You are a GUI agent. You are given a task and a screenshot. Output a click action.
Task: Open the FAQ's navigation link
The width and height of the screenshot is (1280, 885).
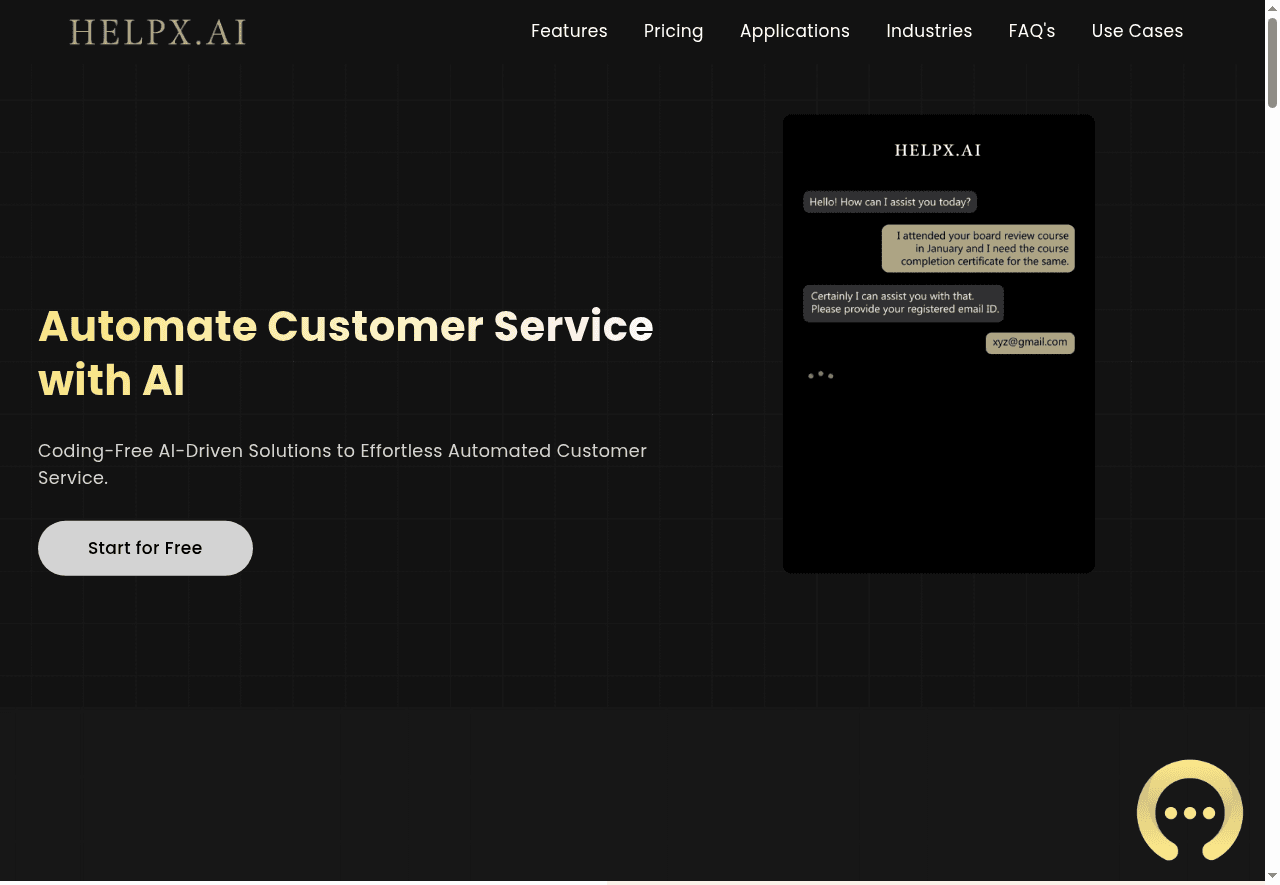click(x=1031, y=31)
